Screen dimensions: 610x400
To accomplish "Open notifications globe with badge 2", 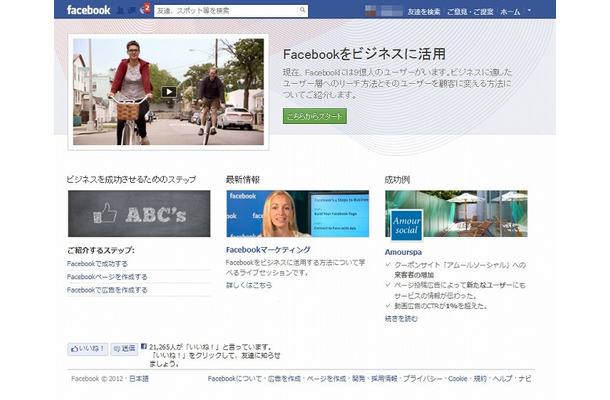I will [x=144, y=9].
